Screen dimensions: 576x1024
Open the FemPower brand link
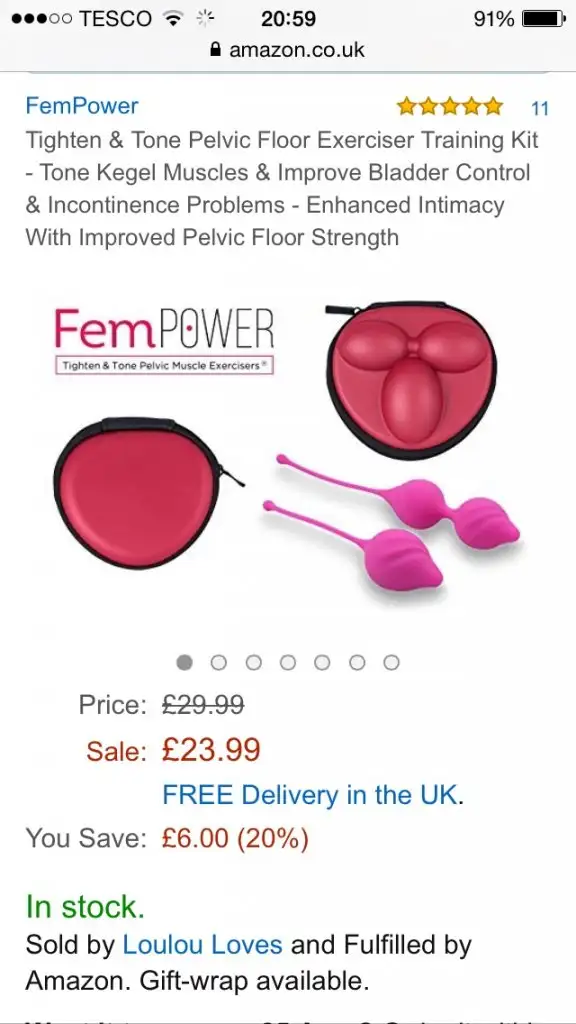pyautogui.click(x=82, y=106)
